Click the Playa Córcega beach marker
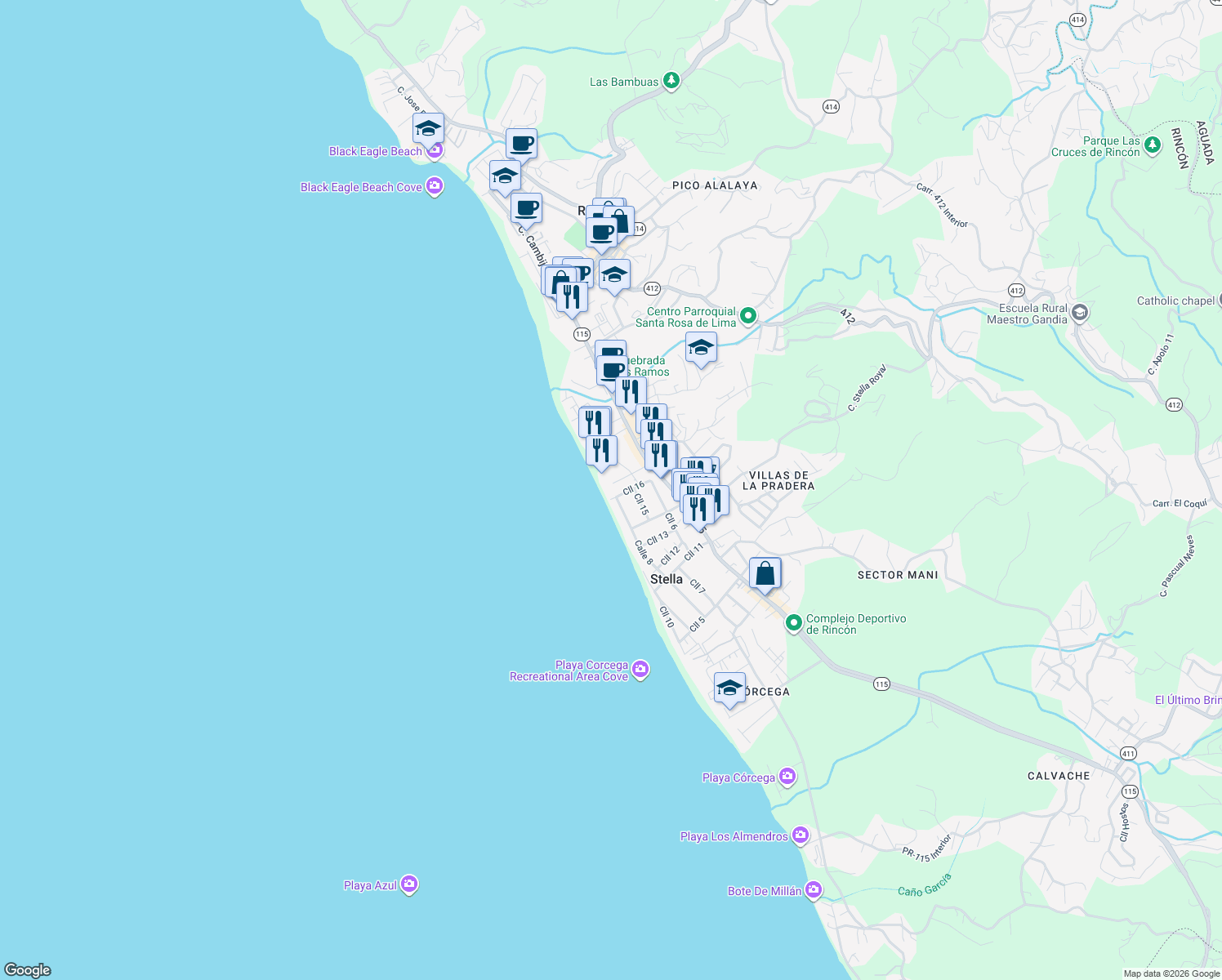The image size is (1222, 980). (786, 777)
